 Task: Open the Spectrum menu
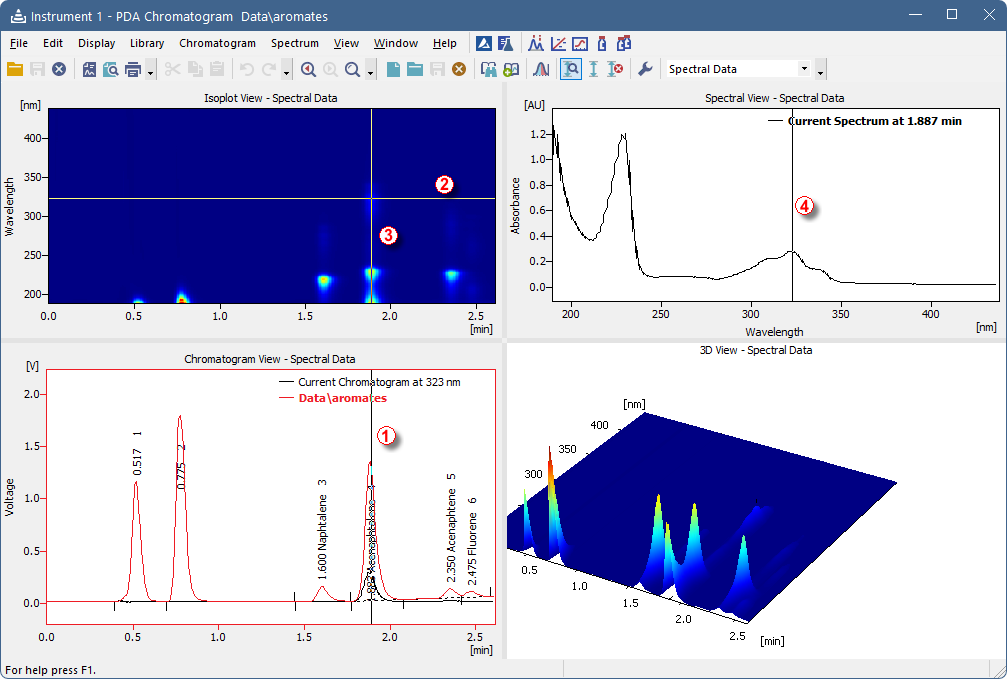(295, 43)
